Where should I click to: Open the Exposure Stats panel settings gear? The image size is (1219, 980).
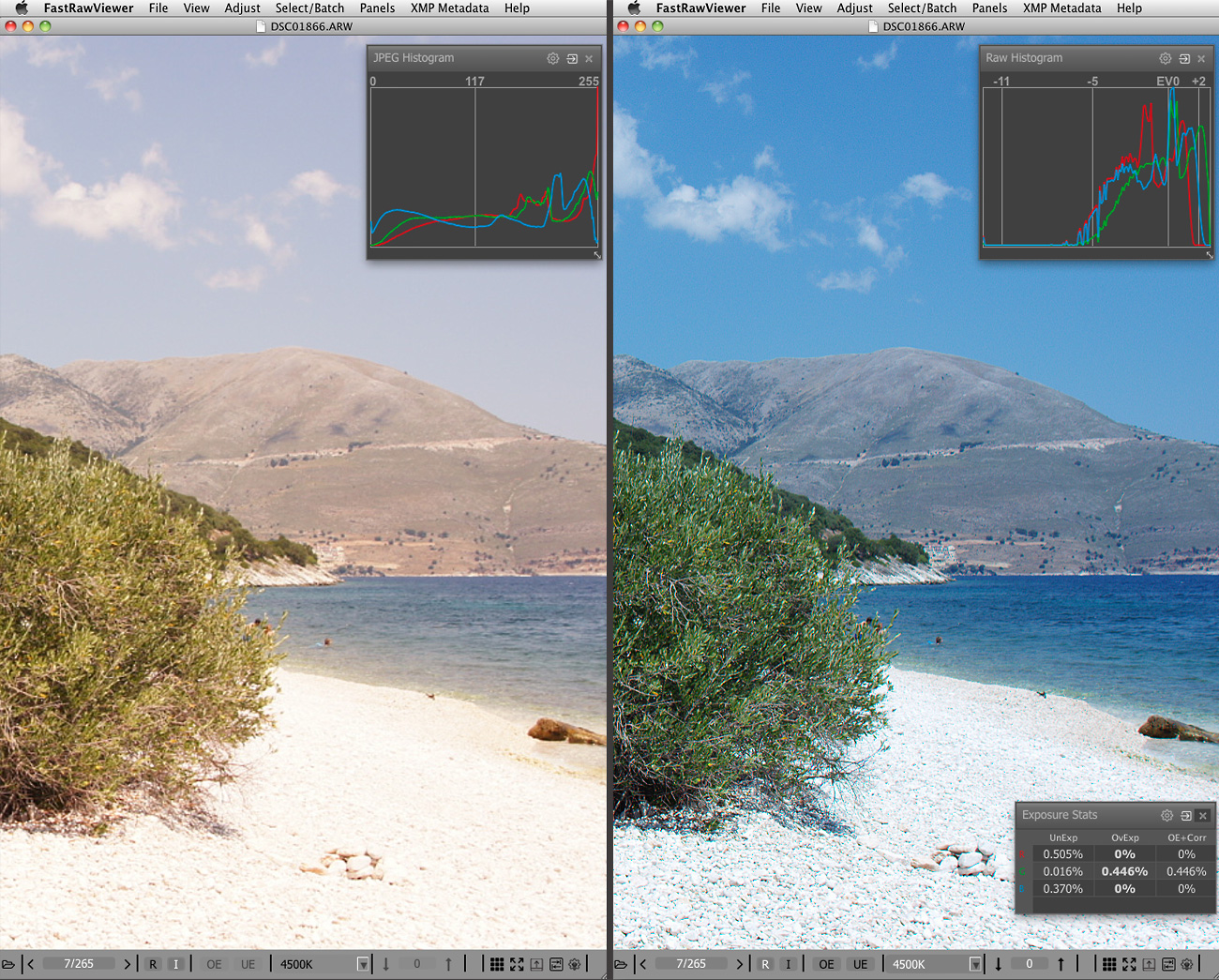[x=1166, y=816]
